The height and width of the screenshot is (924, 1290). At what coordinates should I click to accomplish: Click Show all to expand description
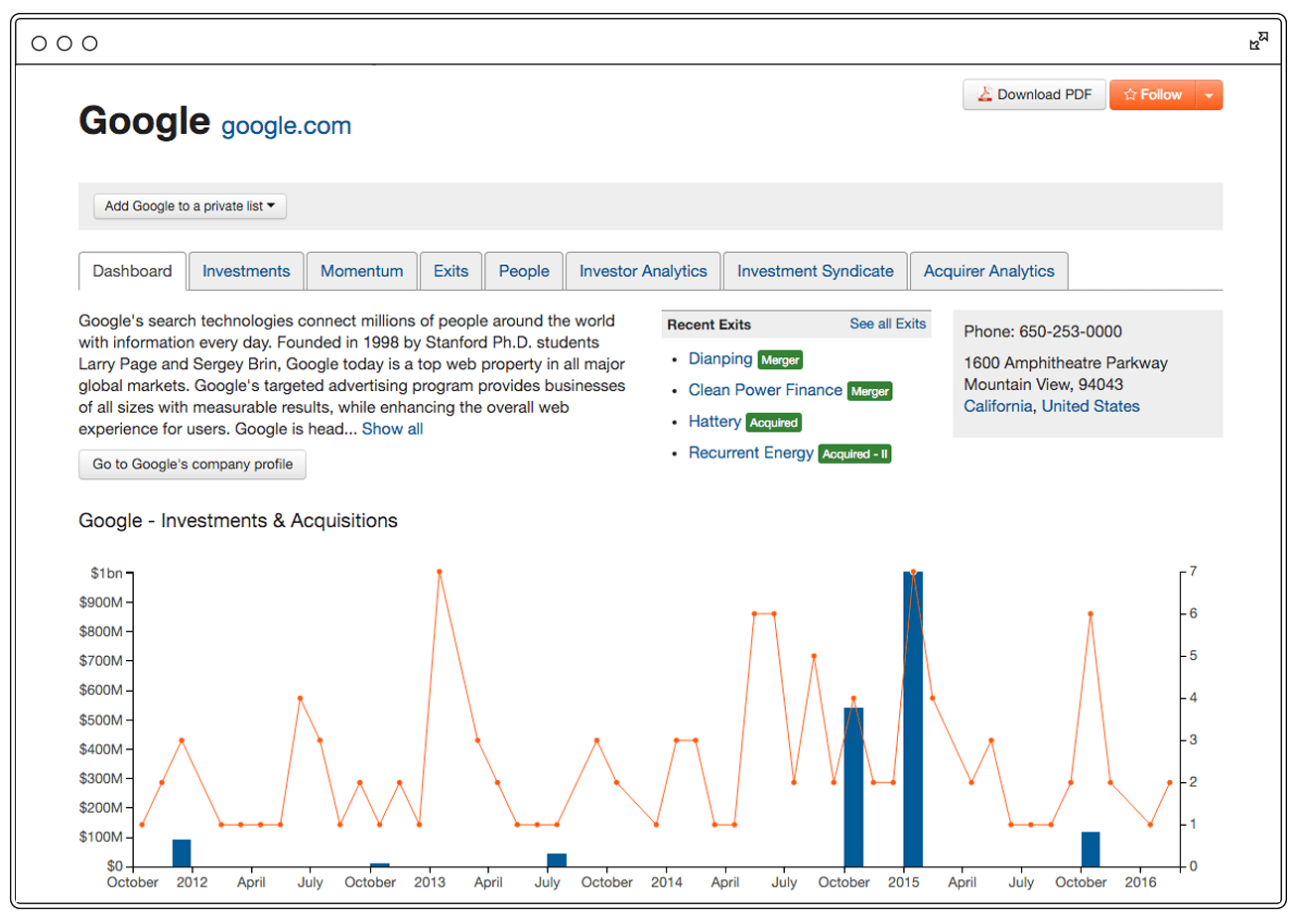click(392, 429)
